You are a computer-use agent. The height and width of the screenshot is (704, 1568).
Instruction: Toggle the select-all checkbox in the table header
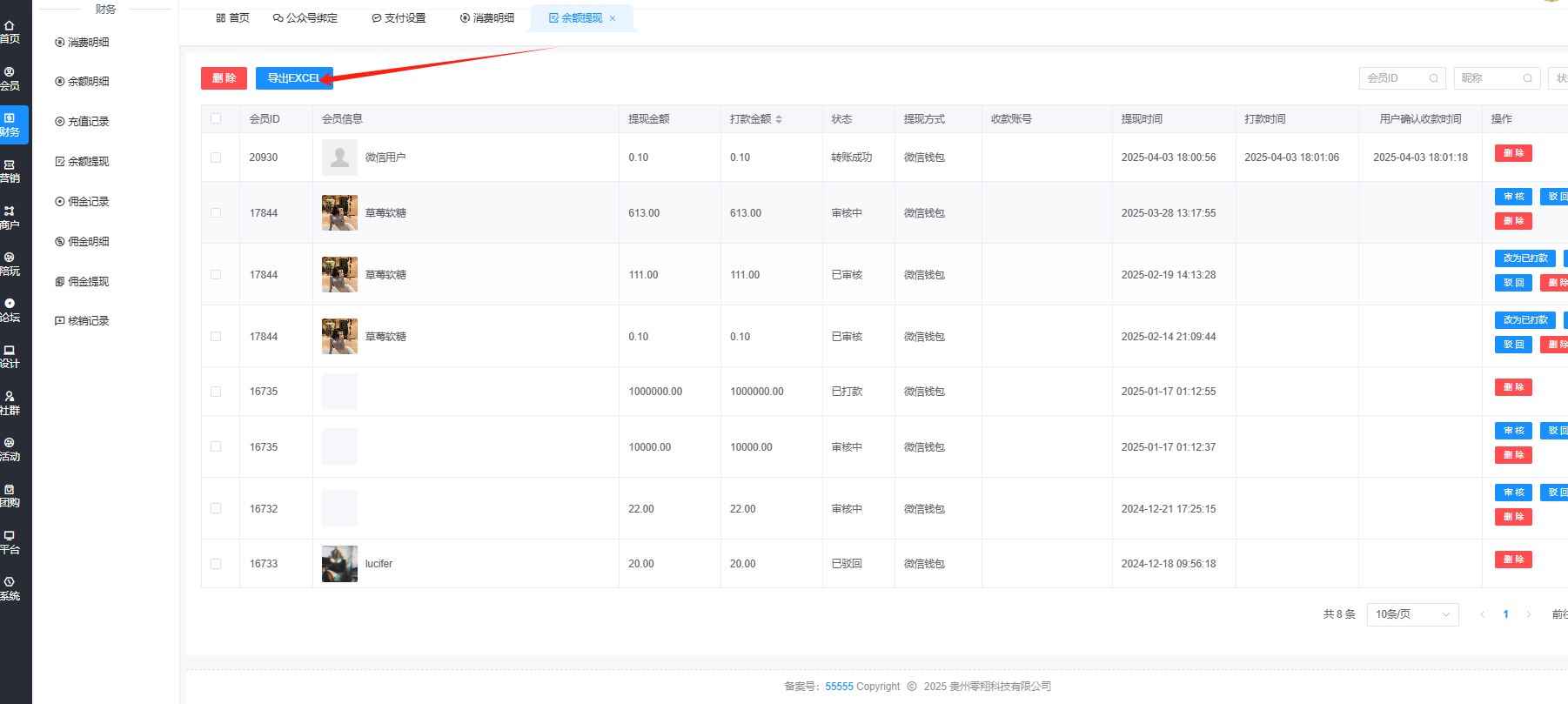pyautogui.click(x=216, y=118)
